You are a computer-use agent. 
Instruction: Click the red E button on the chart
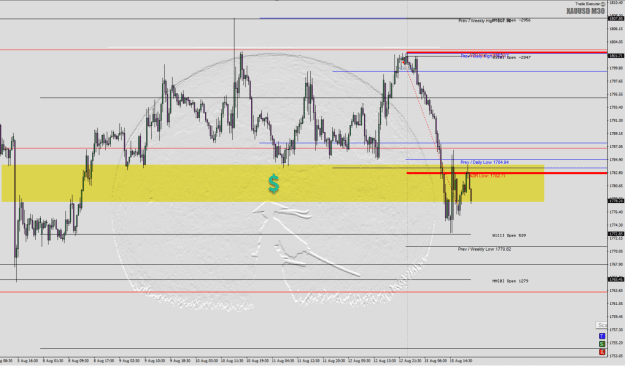602,352
